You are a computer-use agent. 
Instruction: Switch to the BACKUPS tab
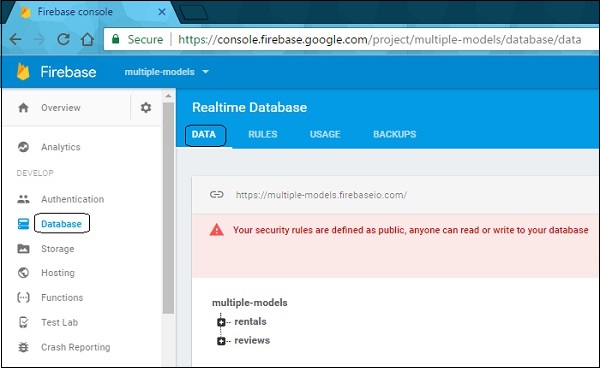395,134
